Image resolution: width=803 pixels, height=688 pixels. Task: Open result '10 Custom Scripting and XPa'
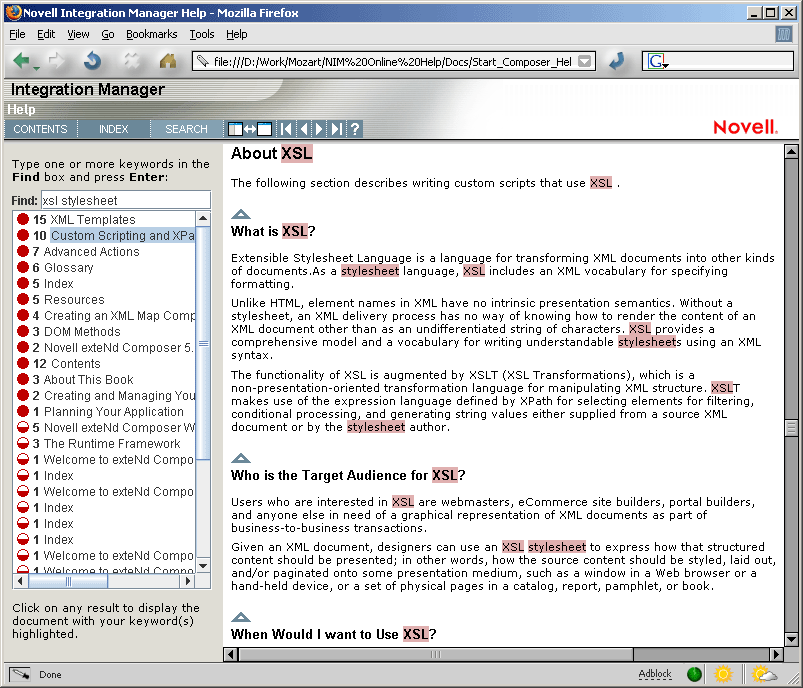pyautogui.click(x=105, y=236)
